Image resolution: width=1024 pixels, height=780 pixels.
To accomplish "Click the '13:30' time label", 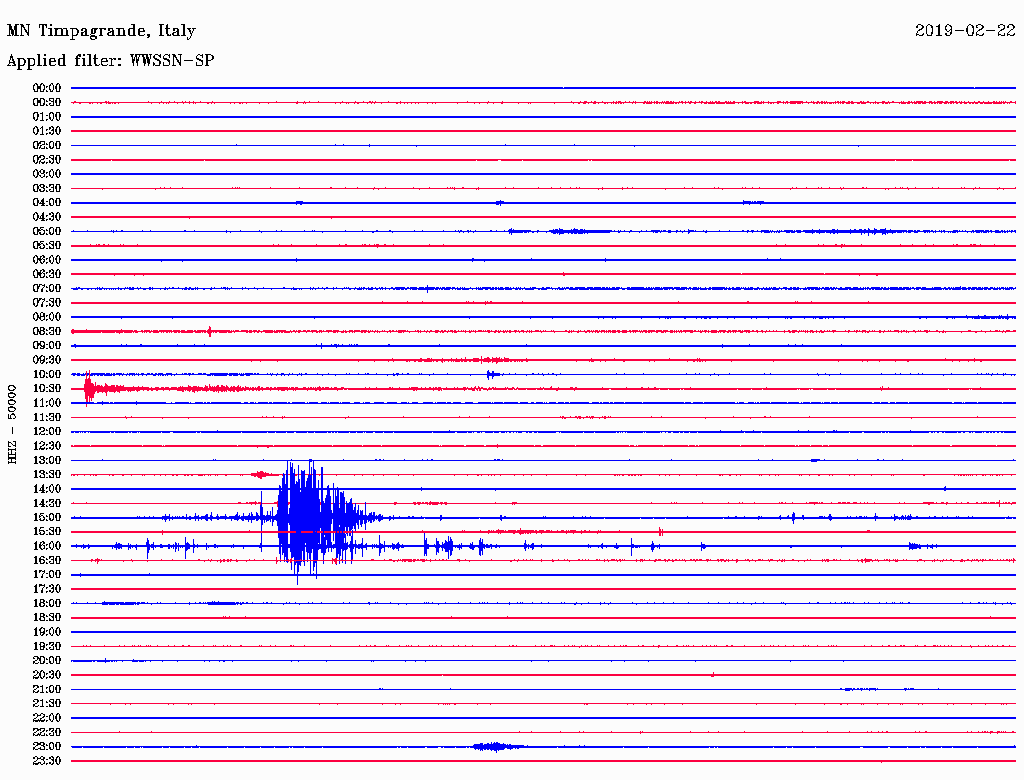I will tap(46, 474).
